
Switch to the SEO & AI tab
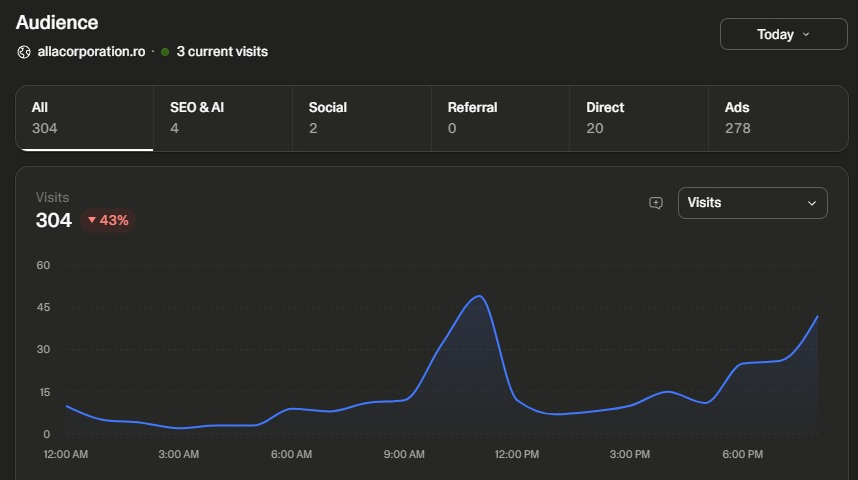coord(223,118)
